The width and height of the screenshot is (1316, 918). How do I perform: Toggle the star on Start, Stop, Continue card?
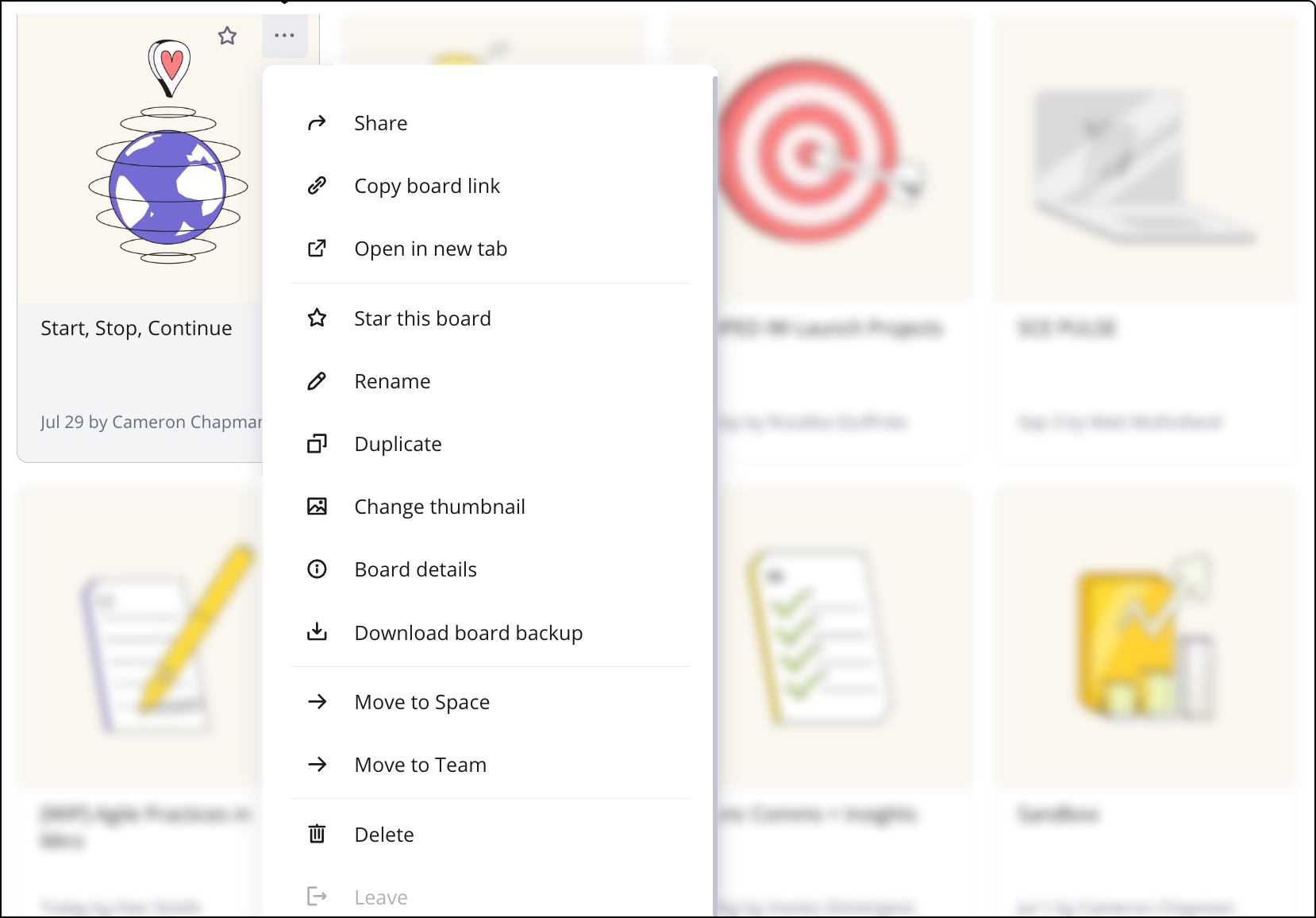tap(228, 36)
